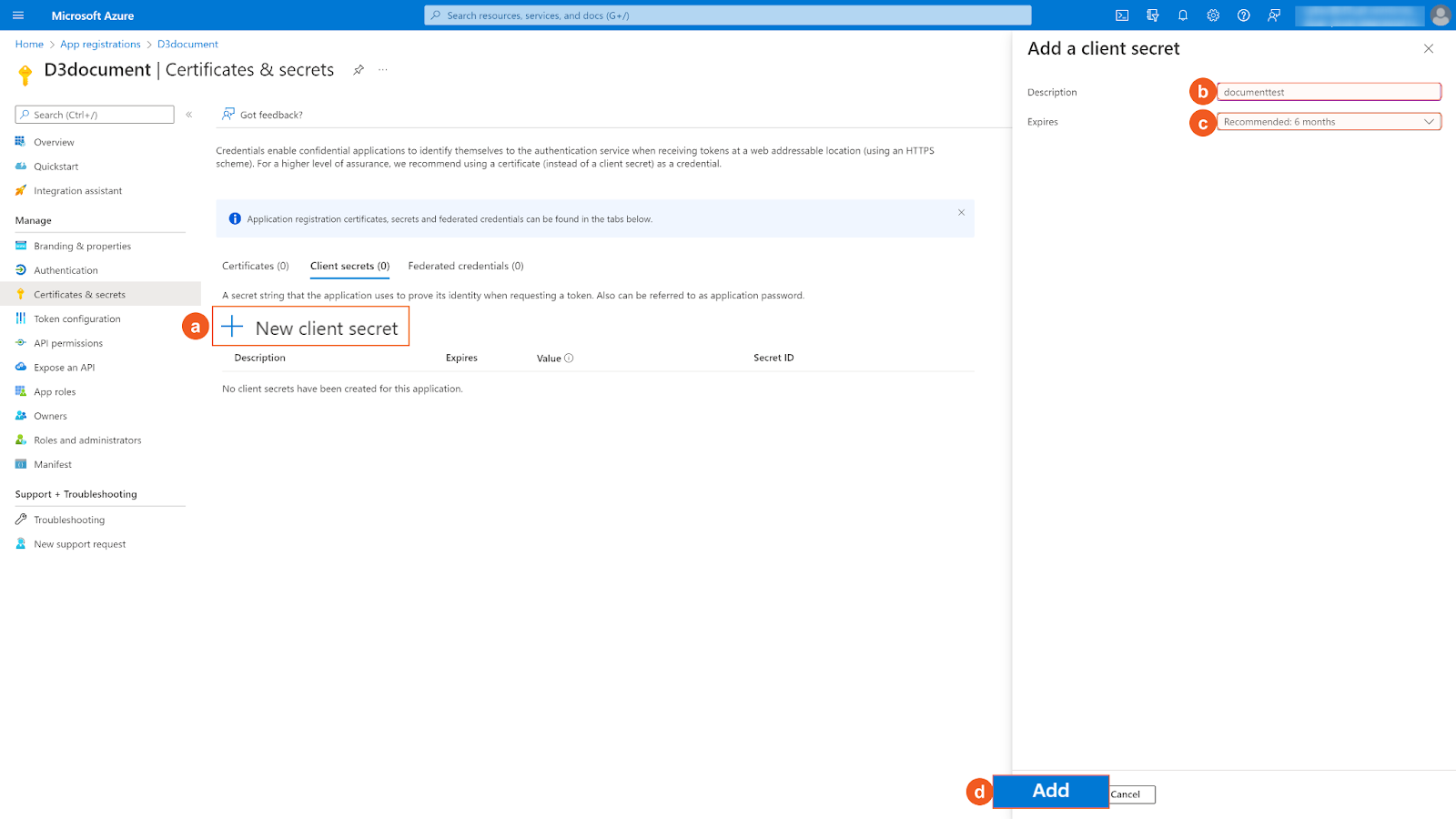The width and height of the screenshot is (1456, 819).
Task: Open the Directories + subscriptions filter icon
Action: click(1152, 15)
